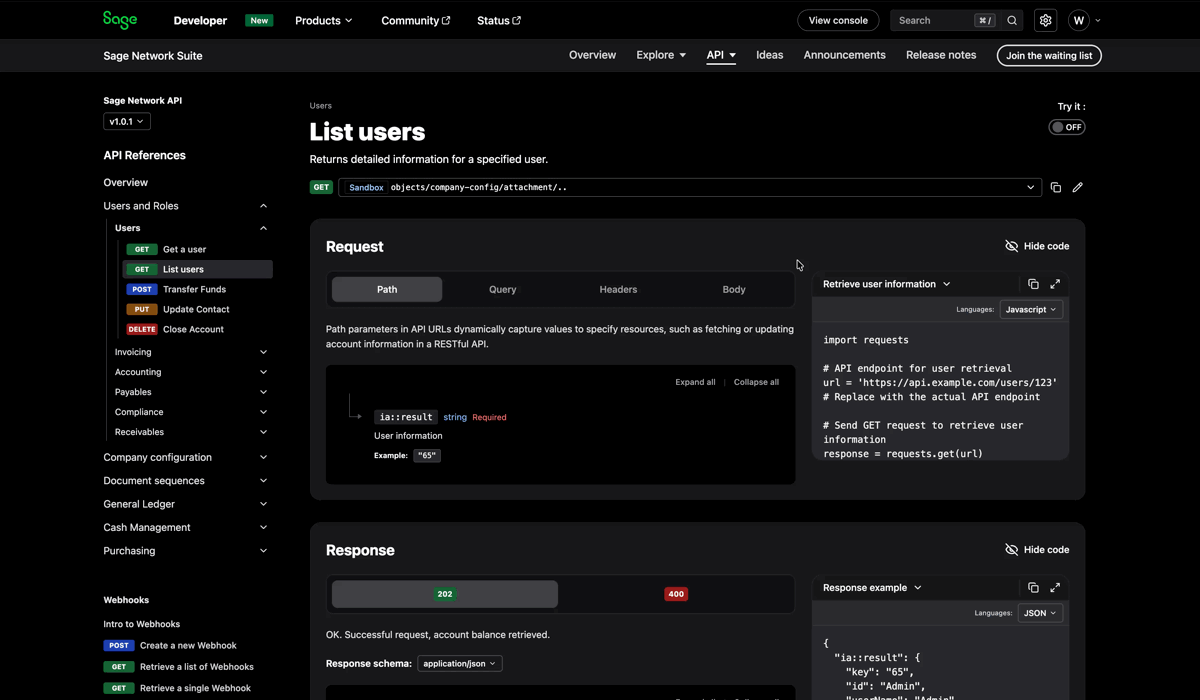Open the Javascript language dropdown

coord(1031,310)
